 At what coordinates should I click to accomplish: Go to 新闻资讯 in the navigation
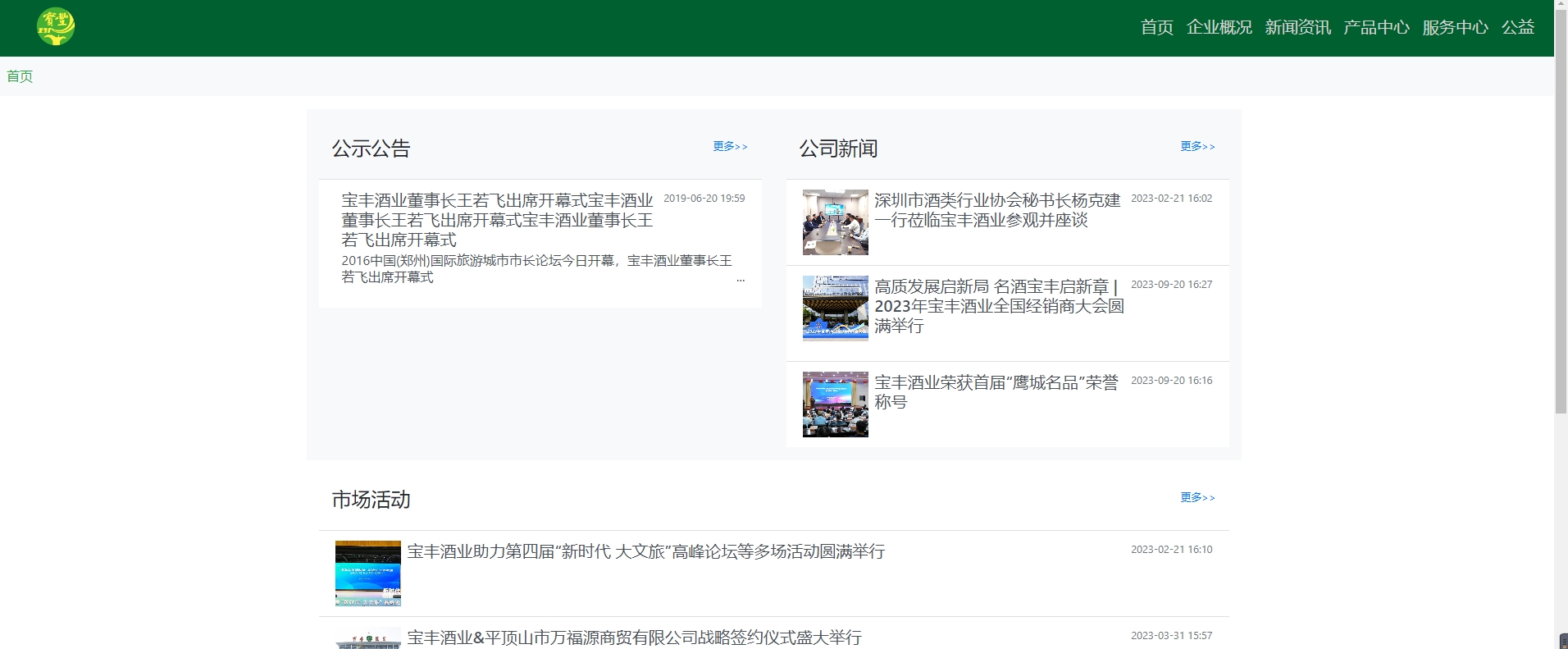[x=1297, y=27]
